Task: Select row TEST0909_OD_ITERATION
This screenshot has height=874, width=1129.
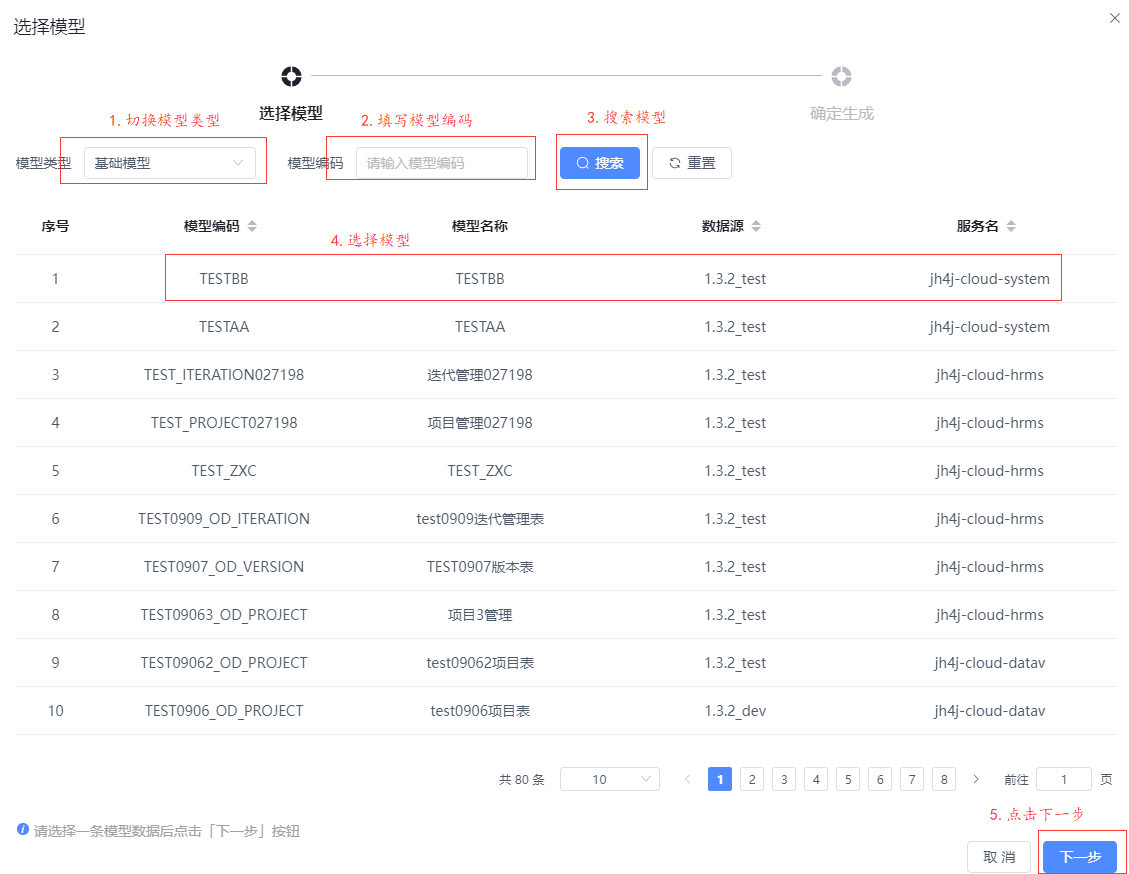Action: pos(566,518)
